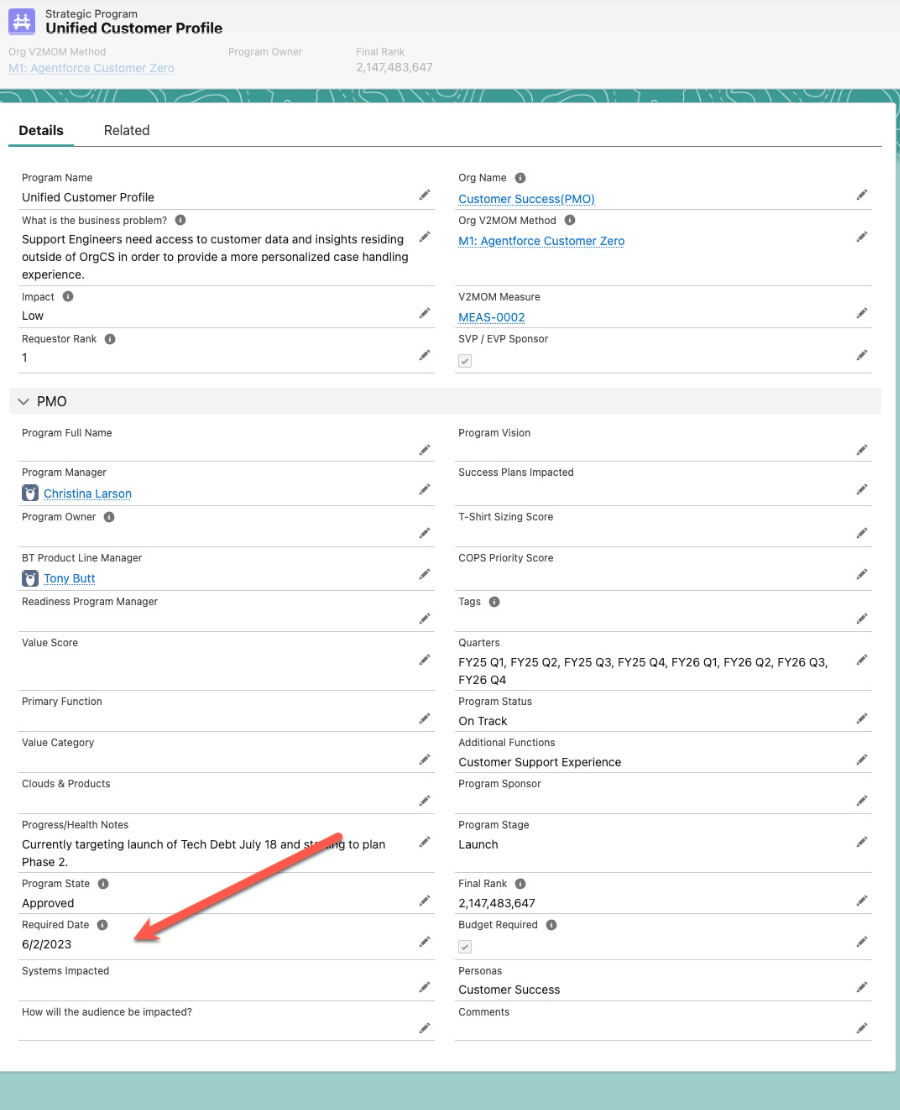
Task: Click Customer Support Experience value
Action: (x=540, y=762)
